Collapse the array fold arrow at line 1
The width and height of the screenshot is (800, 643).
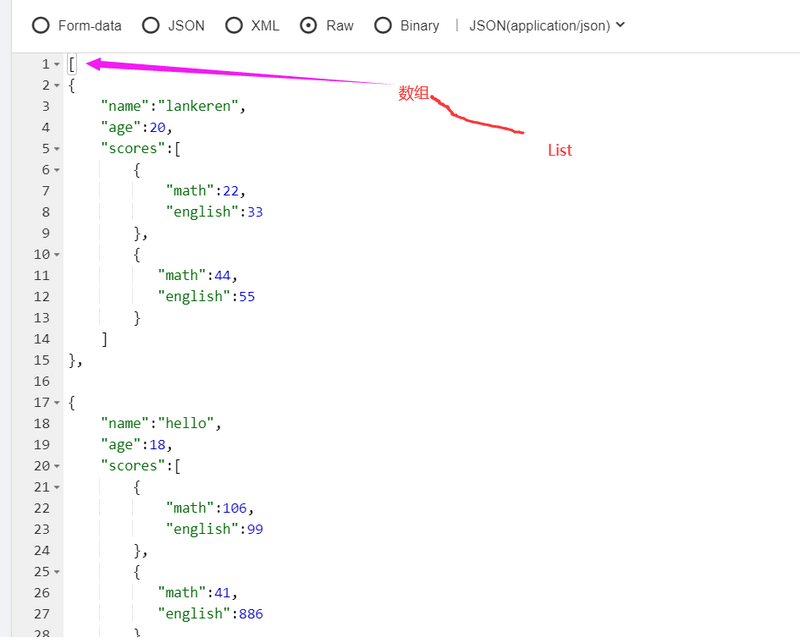tap(57, 65)
